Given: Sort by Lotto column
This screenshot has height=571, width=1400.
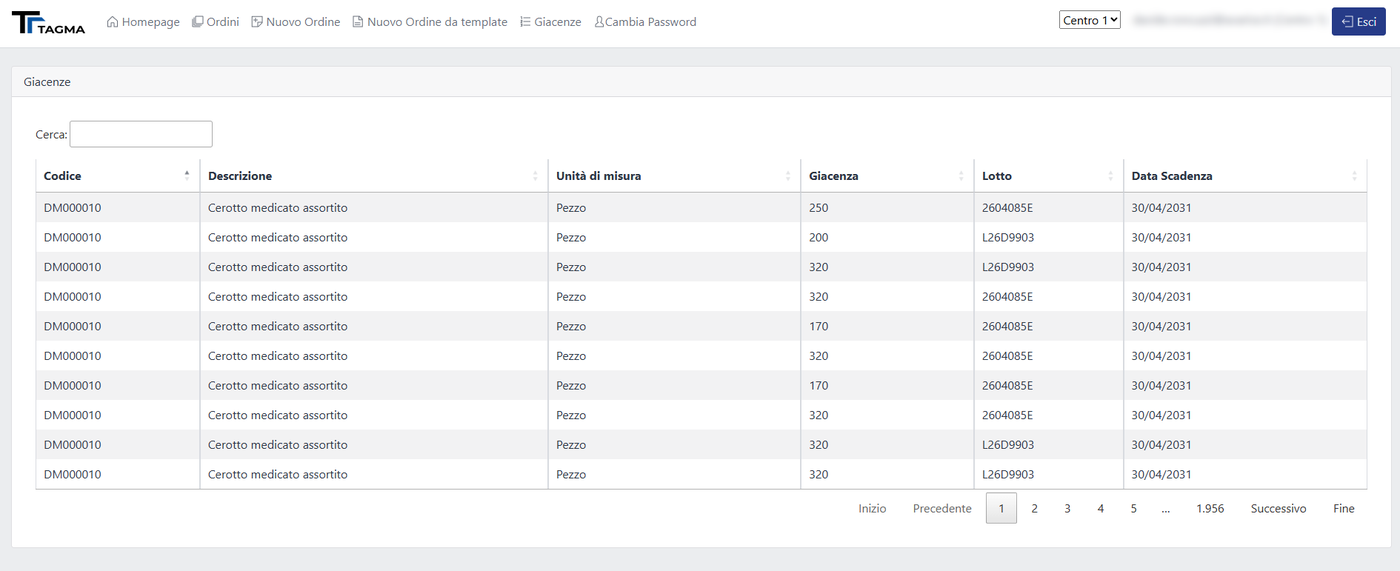Looking at the screenshot, I should pos(1049,176).
